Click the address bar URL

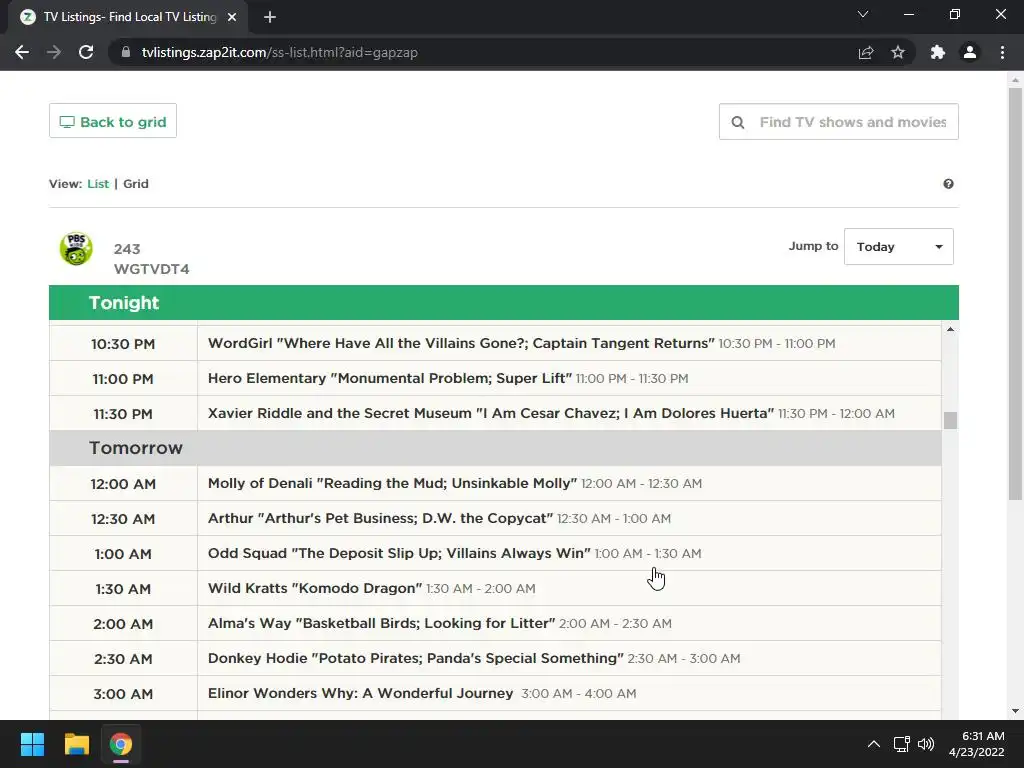point(280,52)
